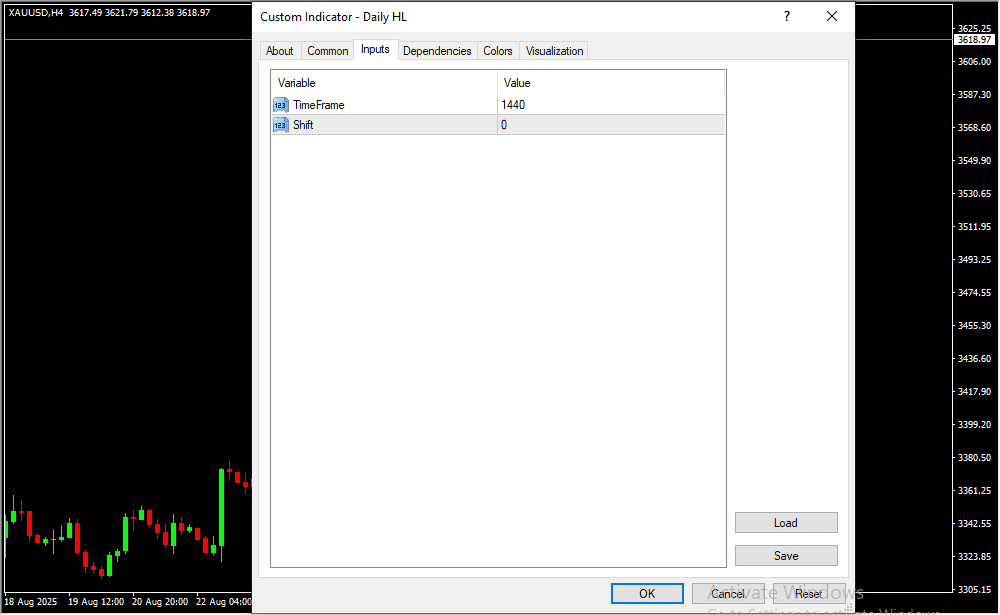The height and width of the screenshot is (615, 1000).
Task: Click the Shift variable integer icon
Action: tap(280, 125)
